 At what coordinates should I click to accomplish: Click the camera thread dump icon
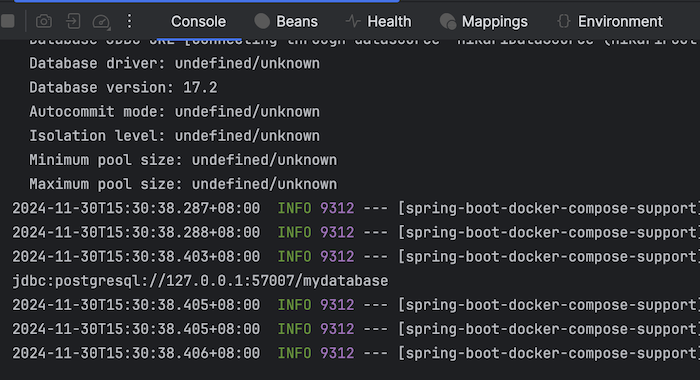[44, 21]
